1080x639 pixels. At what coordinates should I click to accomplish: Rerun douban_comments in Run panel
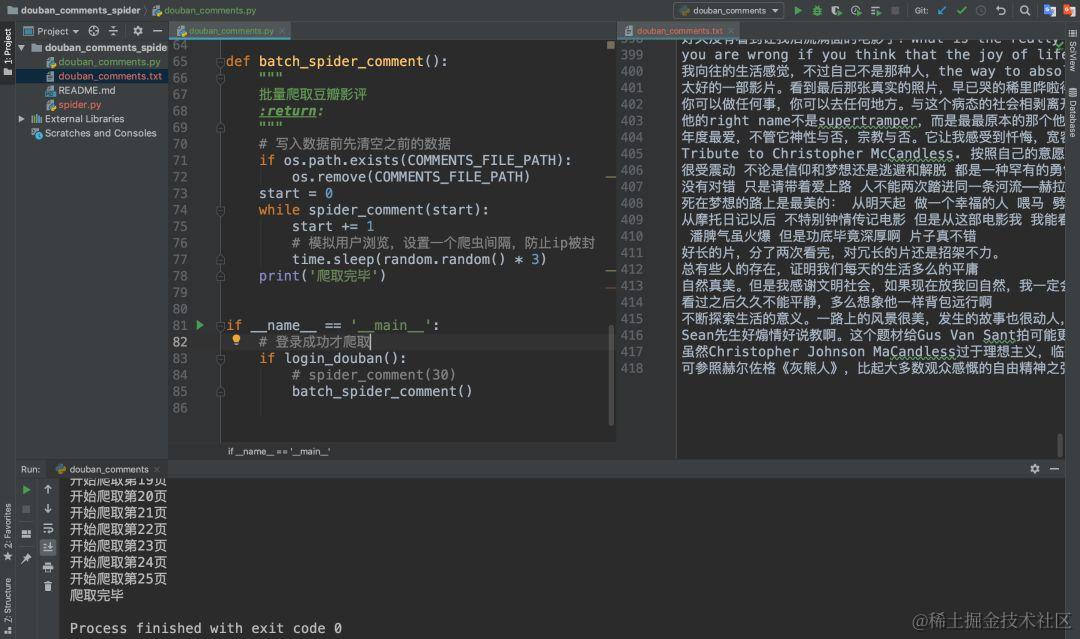tap(26, 490)
